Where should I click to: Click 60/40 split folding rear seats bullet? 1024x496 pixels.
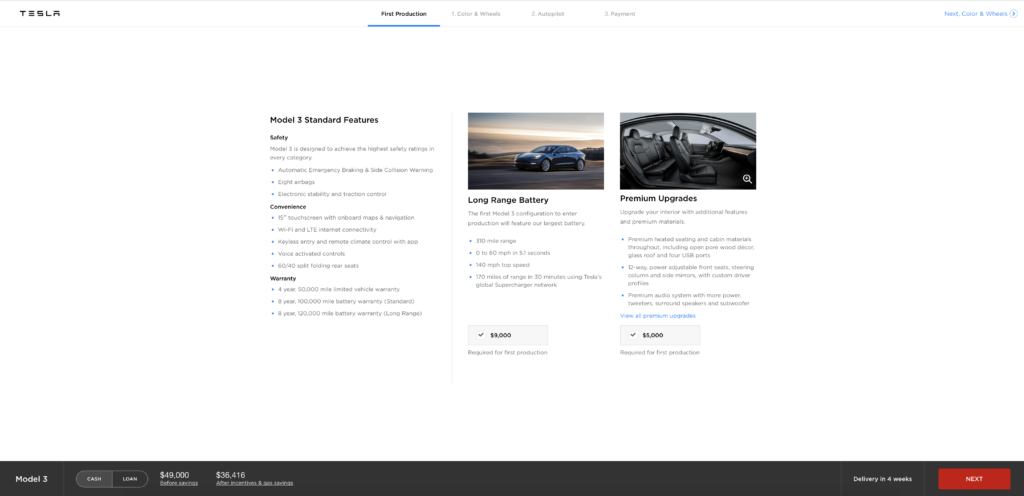pyautogui.click(x=318, y=266)
